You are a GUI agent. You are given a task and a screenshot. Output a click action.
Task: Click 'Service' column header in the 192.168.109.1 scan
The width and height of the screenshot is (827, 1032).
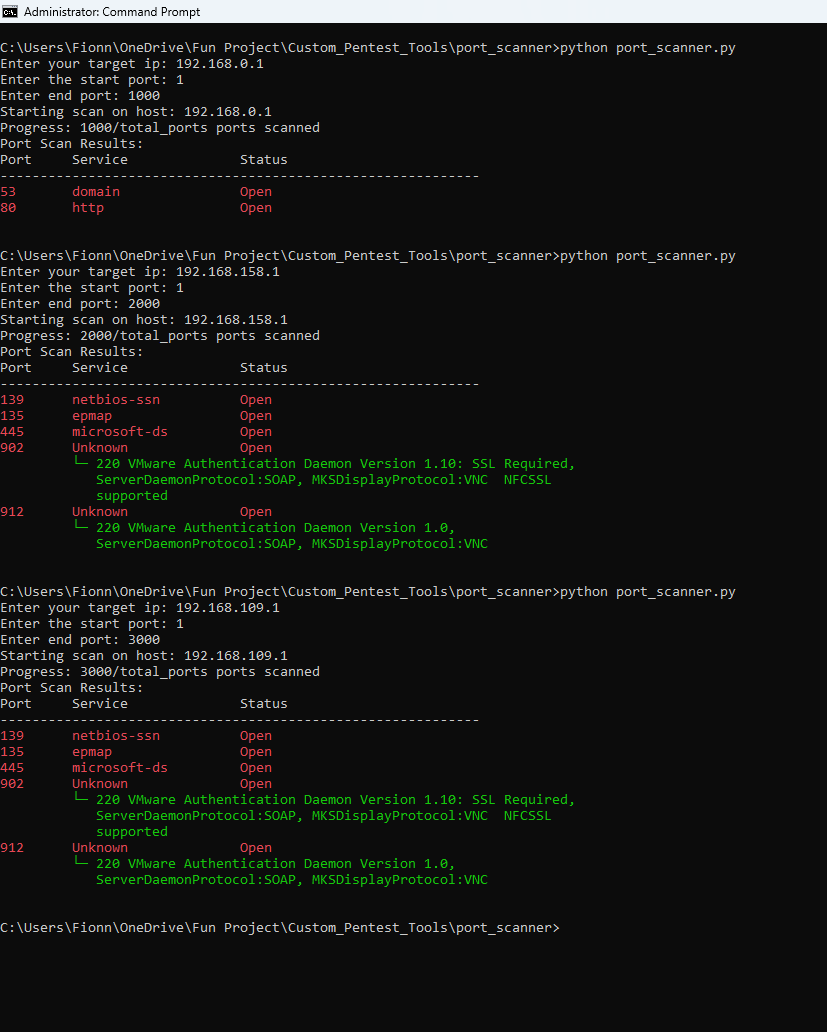(x=100, y=704)
